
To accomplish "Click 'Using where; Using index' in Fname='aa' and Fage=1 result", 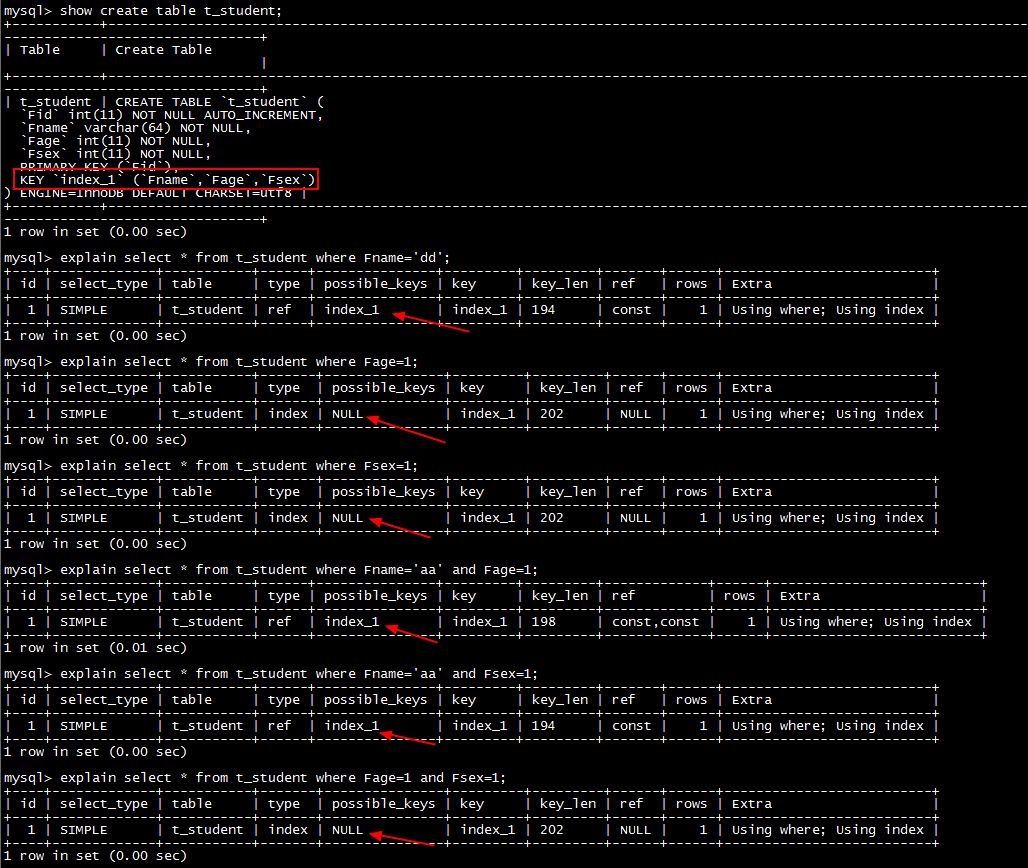I will click(876, 621).
